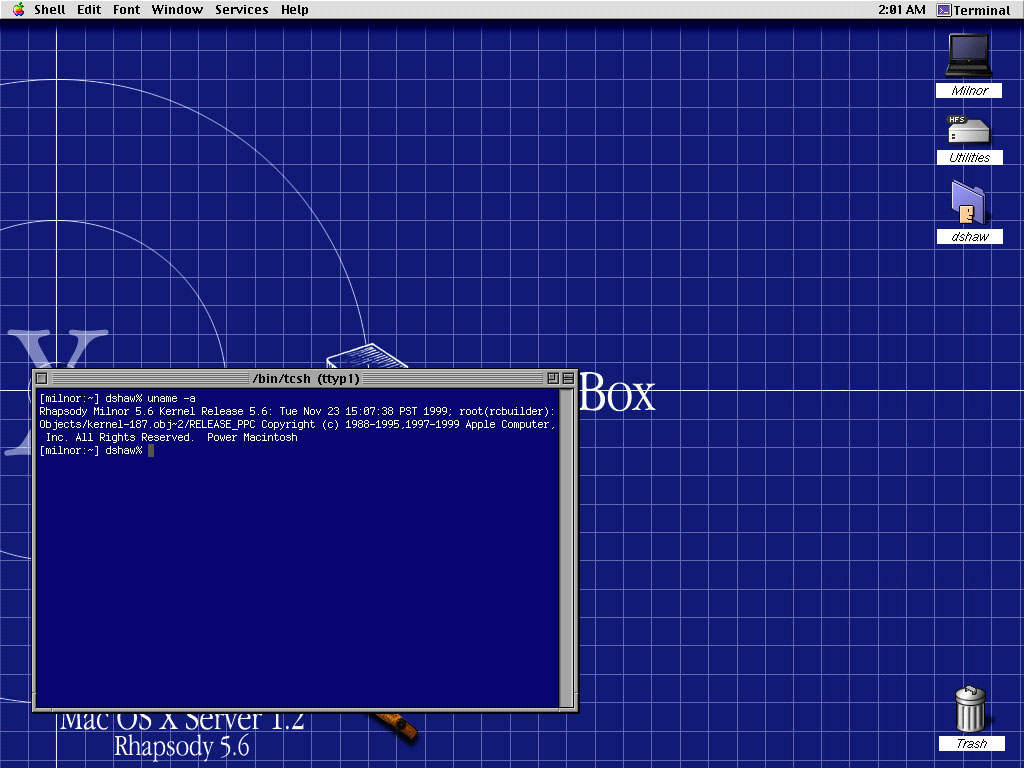Click the Milnor icon label
The image size is (1024, 768).
pos(969,91)
